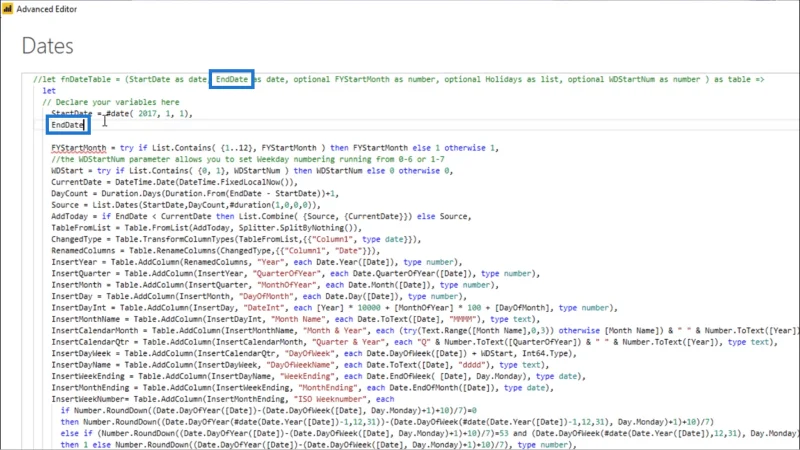Screen dimensions: 800x450
Task: Click the 'InsertWeekEnding' step line
Action: (318, 376)
